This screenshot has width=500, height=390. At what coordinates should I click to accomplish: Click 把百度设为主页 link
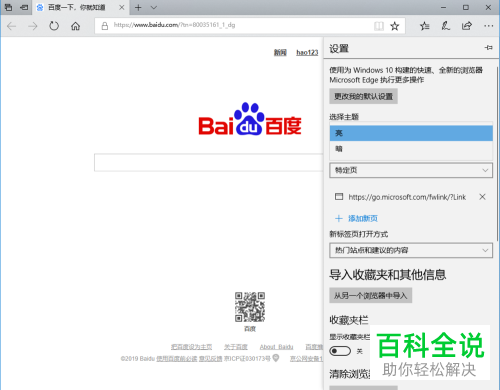pos(192,347)
